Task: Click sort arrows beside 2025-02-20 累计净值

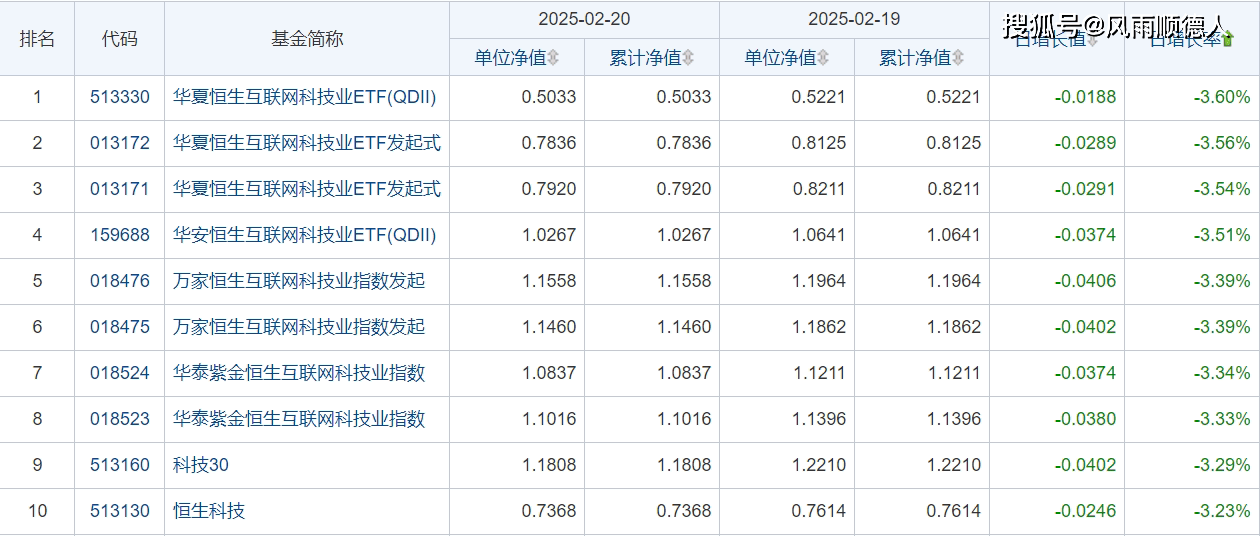Action: point(688,58)
